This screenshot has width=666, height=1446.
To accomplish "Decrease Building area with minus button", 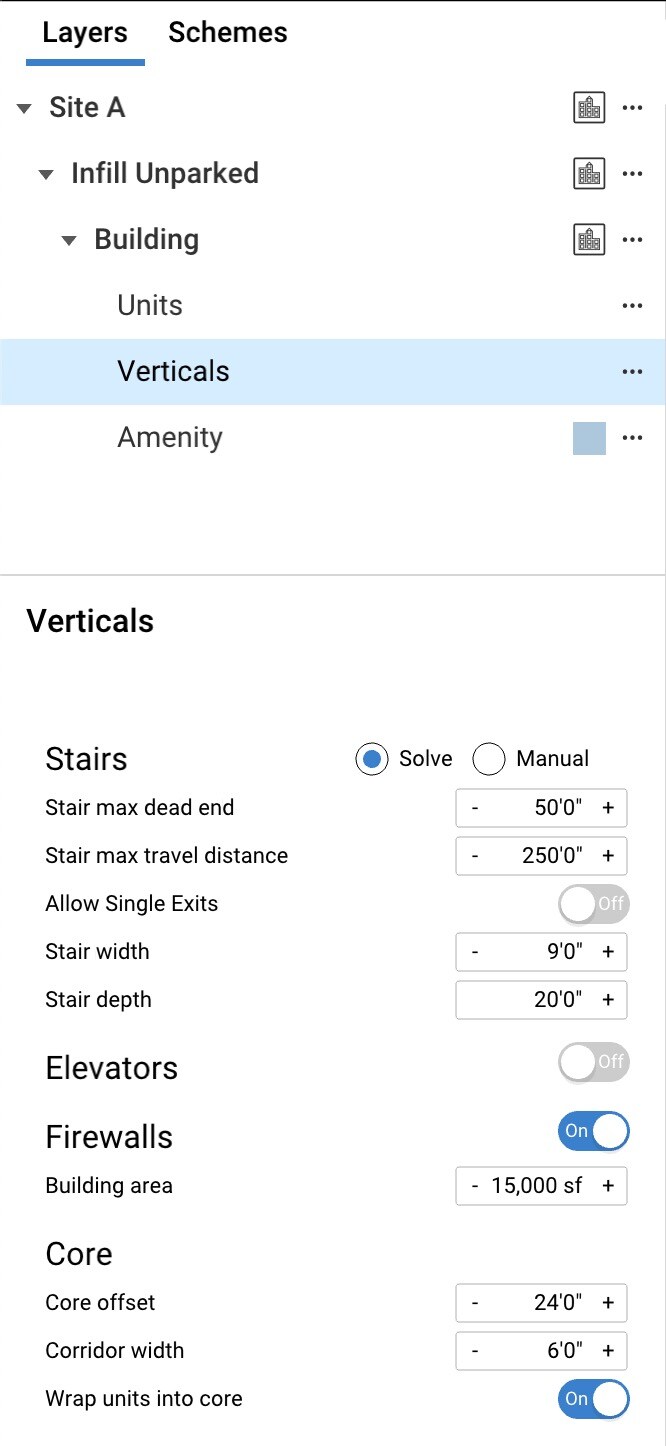I will (x=475, y=1185).
